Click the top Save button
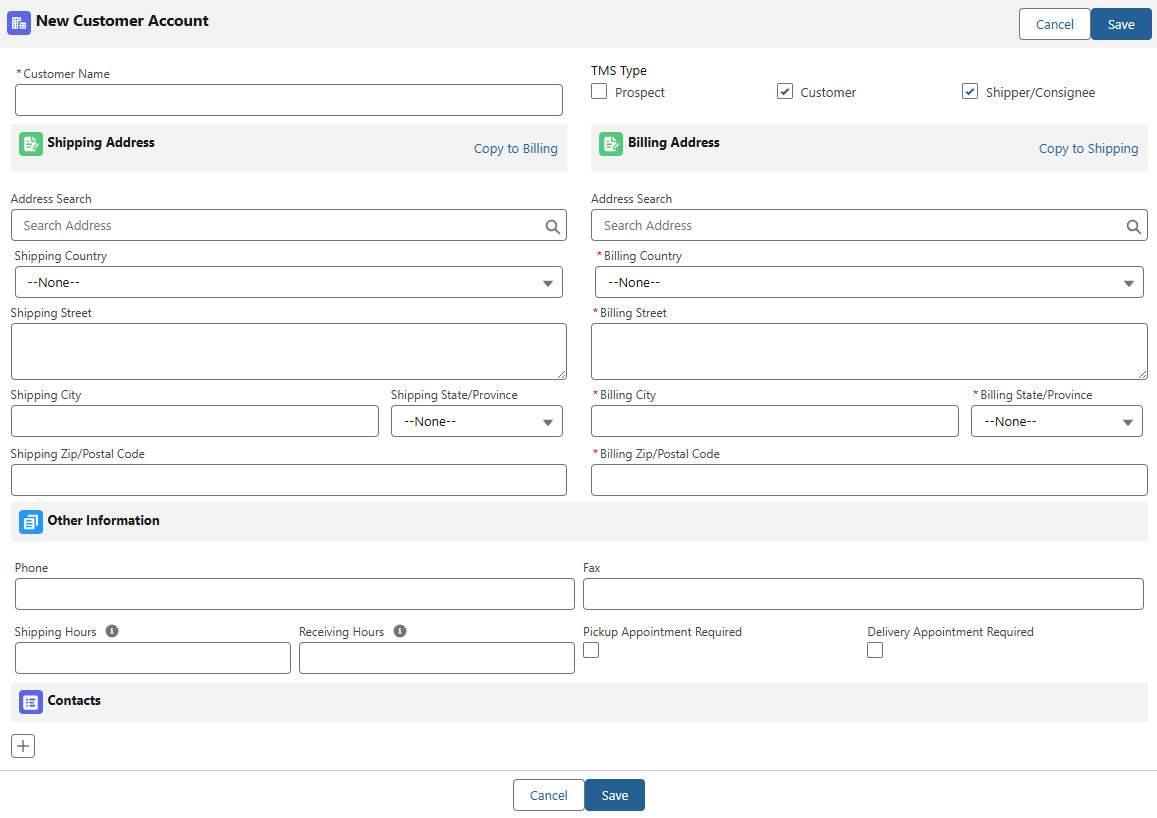This screenshot has height=818, width=1157. [x=1121, y=24]
